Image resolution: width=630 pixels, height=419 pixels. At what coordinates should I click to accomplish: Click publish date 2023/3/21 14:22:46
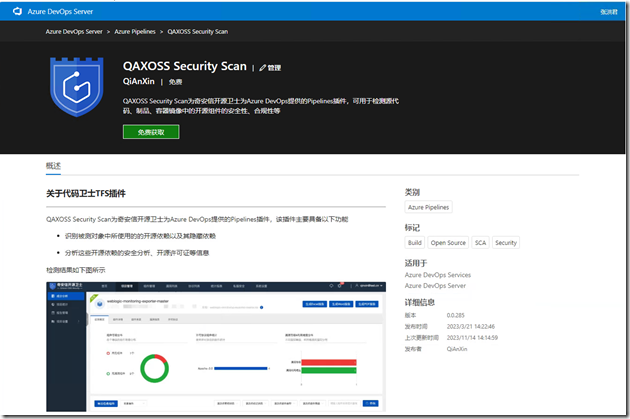tap(470, 327)
